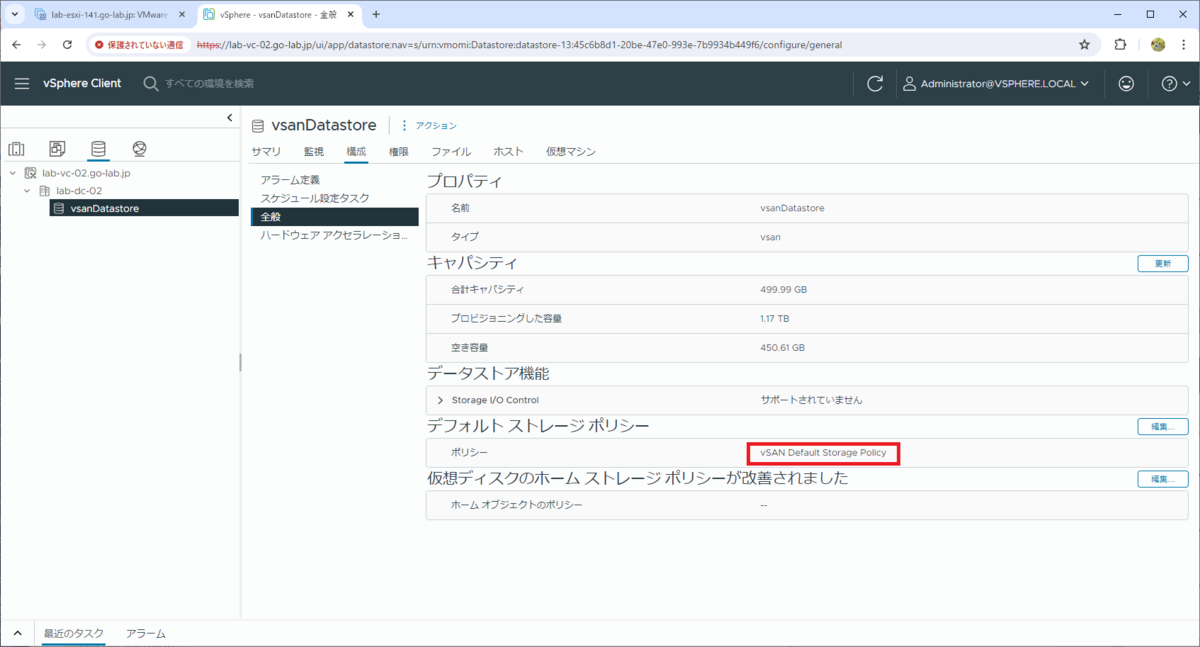Open the アクション menu for vsanDatastore
The image size is (1200, 647).
click(x=429, y=126)
